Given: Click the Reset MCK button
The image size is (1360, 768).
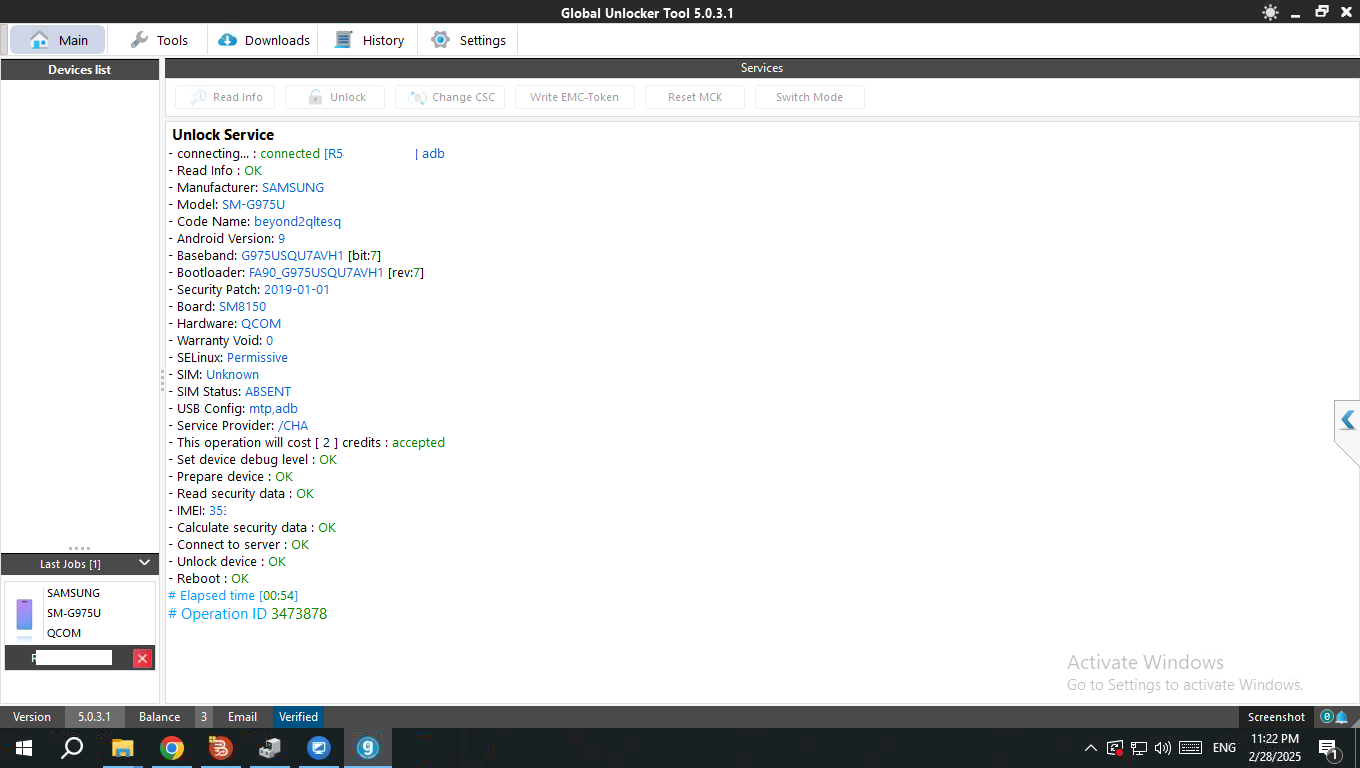Looking at the screenshot, I should pyautogui.click(x=695, y=97).
